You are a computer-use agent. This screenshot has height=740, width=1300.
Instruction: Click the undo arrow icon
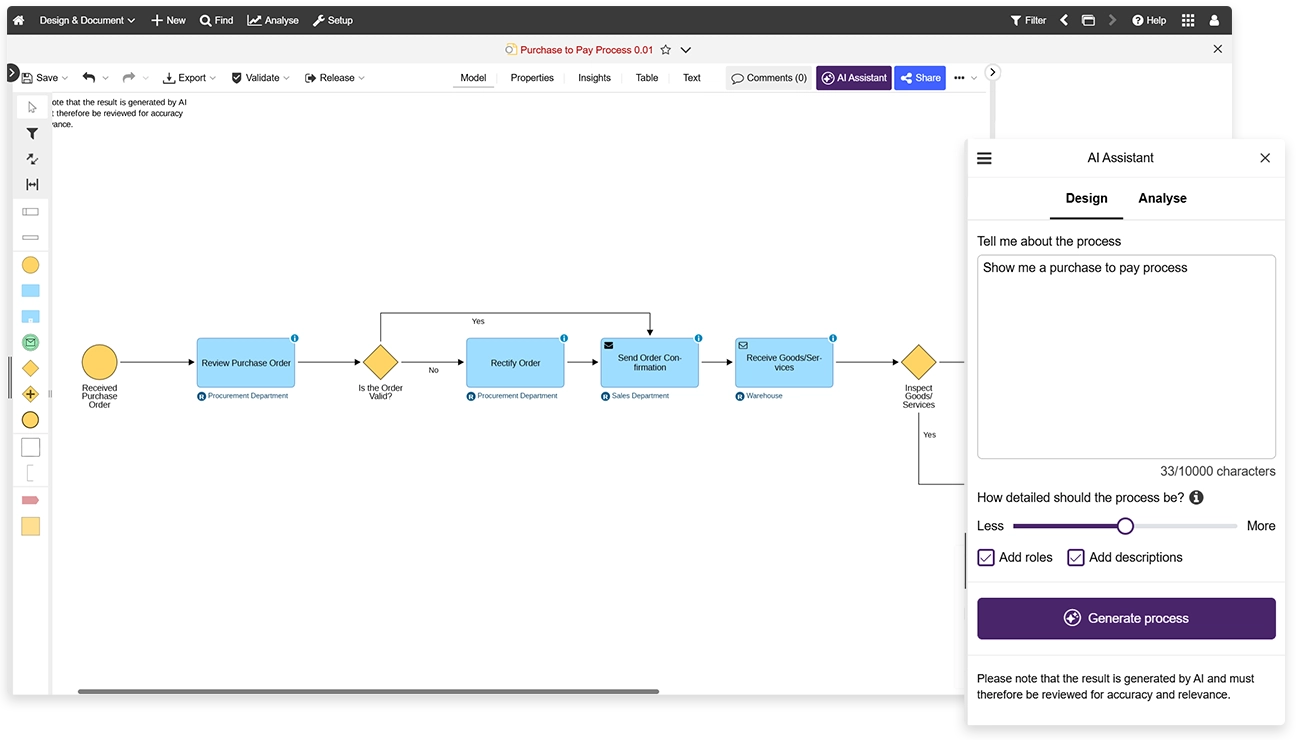[89, 78]
